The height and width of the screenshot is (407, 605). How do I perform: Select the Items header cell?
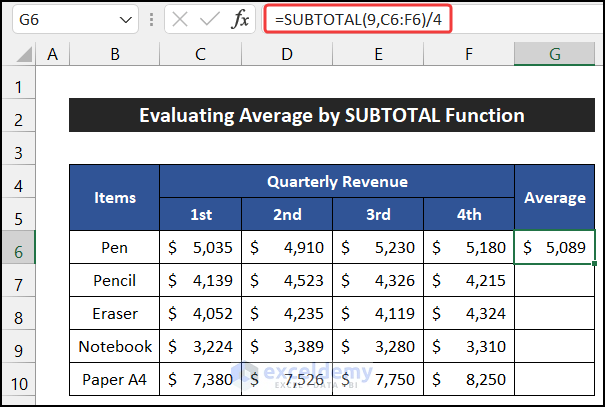tap(115, 197)
